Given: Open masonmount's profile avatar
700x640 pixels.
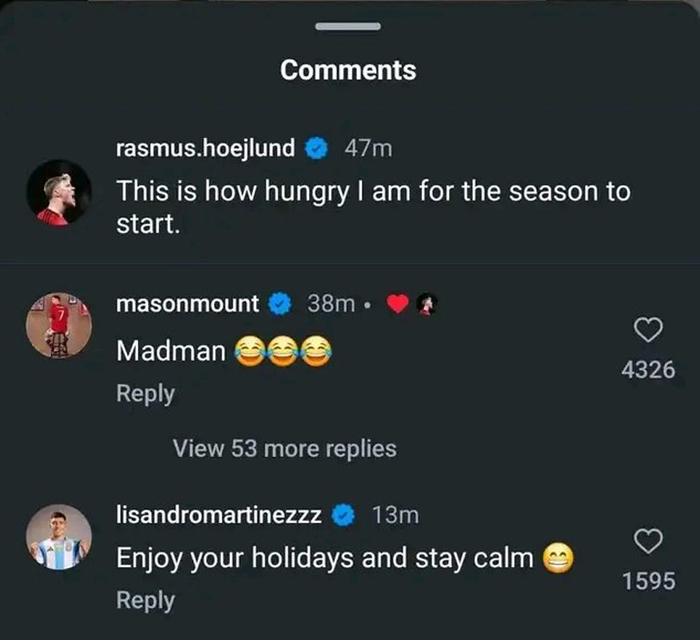Looking at the screenshot, I should click(x=59, y=325).
